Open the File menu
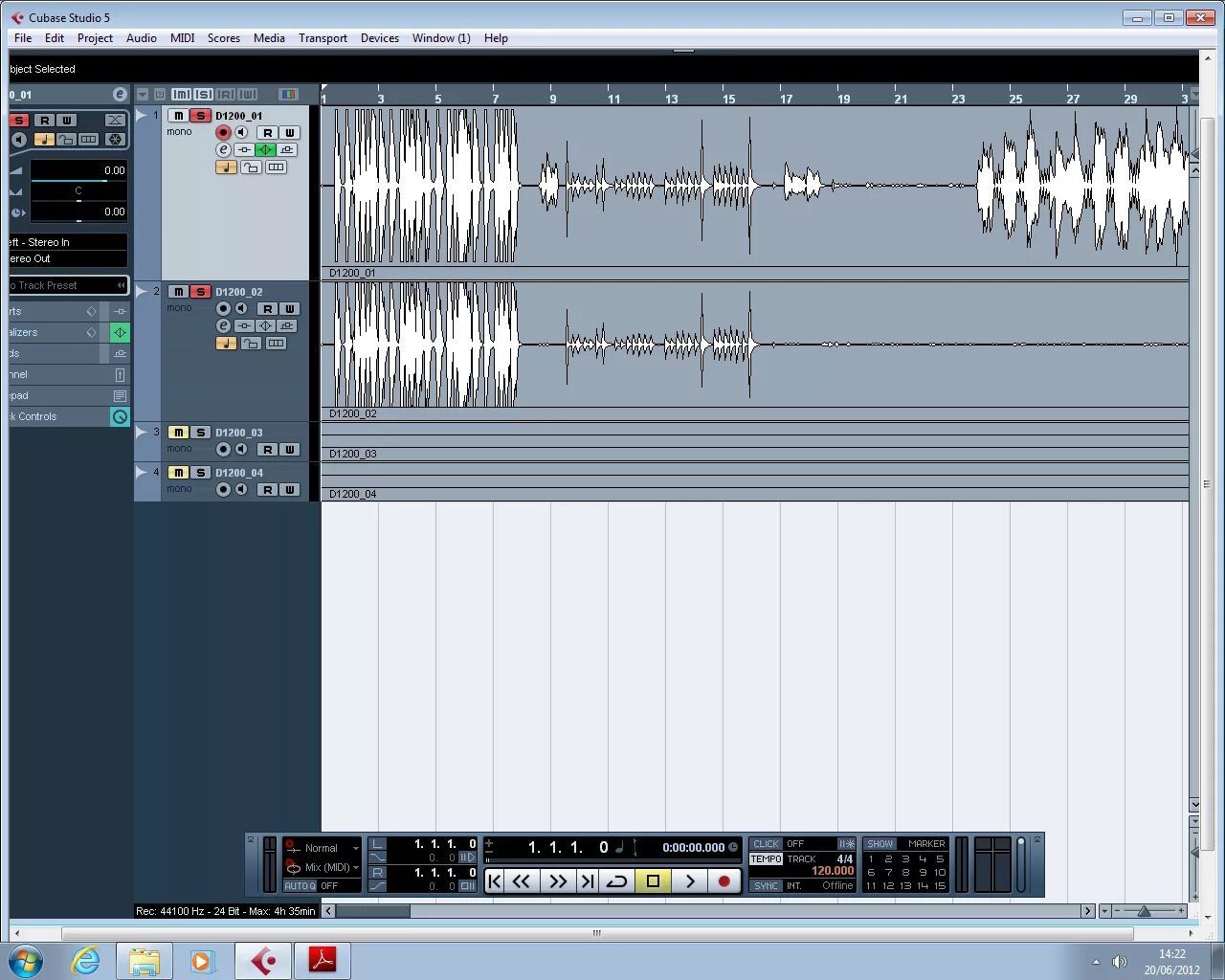Image resolution: width=1225 pixels, height=980 pixels. [23, 38]
